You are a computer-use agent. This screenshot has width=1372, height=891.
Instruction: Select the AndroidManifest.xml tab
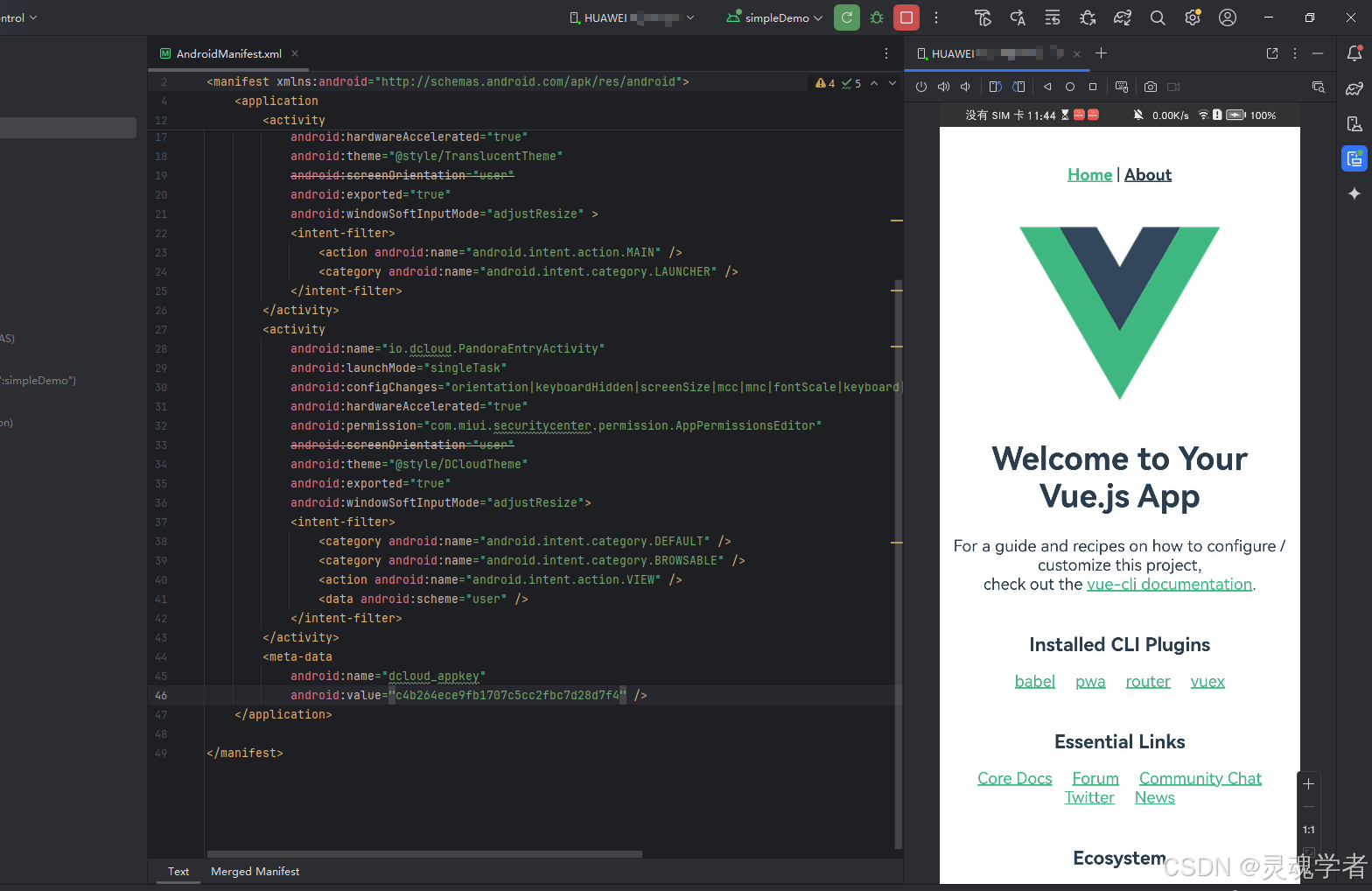228,53
